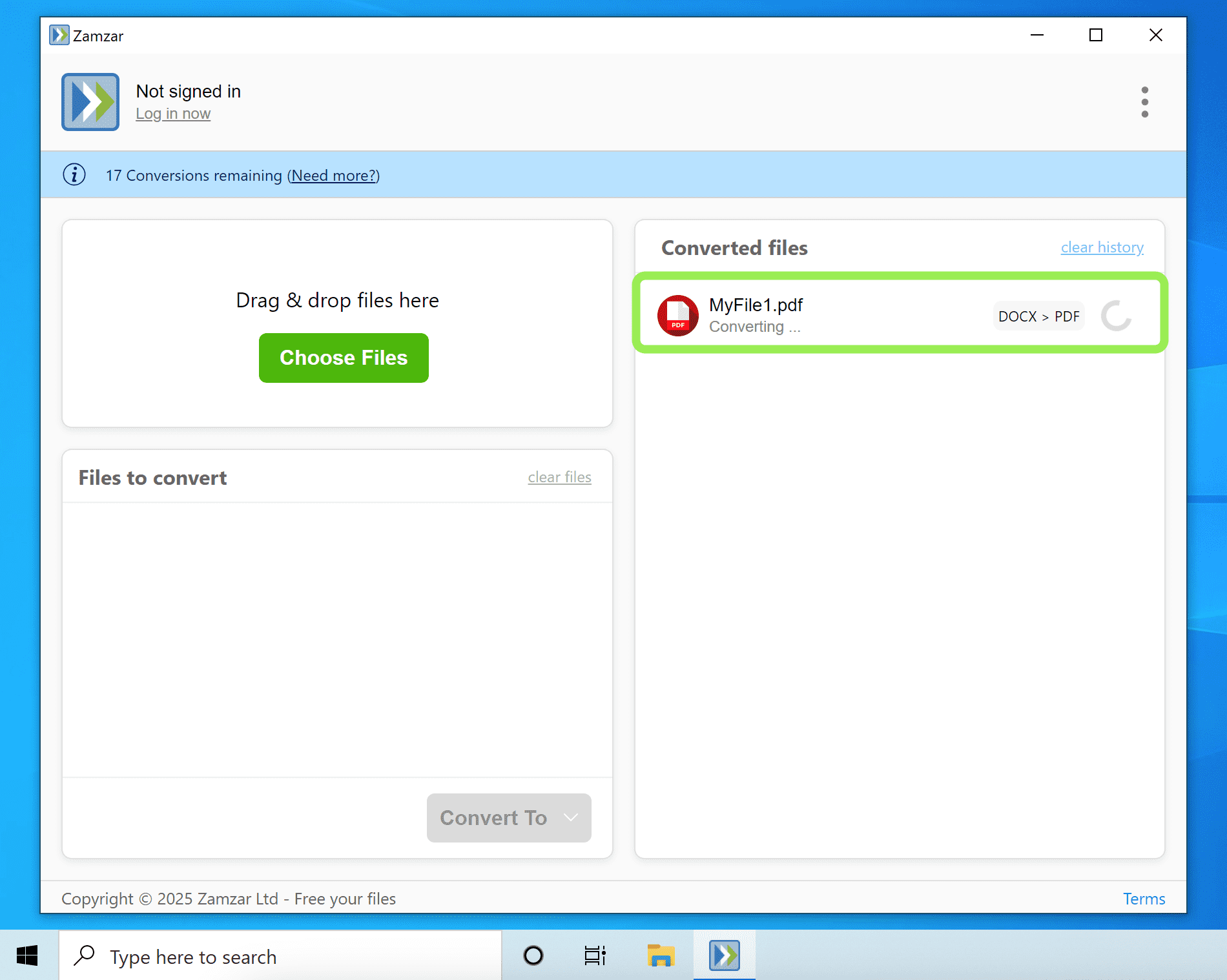Click the Cortana circle icon in the taskbar
Screen dimensions: 1227x980
(x=531, y=956)
